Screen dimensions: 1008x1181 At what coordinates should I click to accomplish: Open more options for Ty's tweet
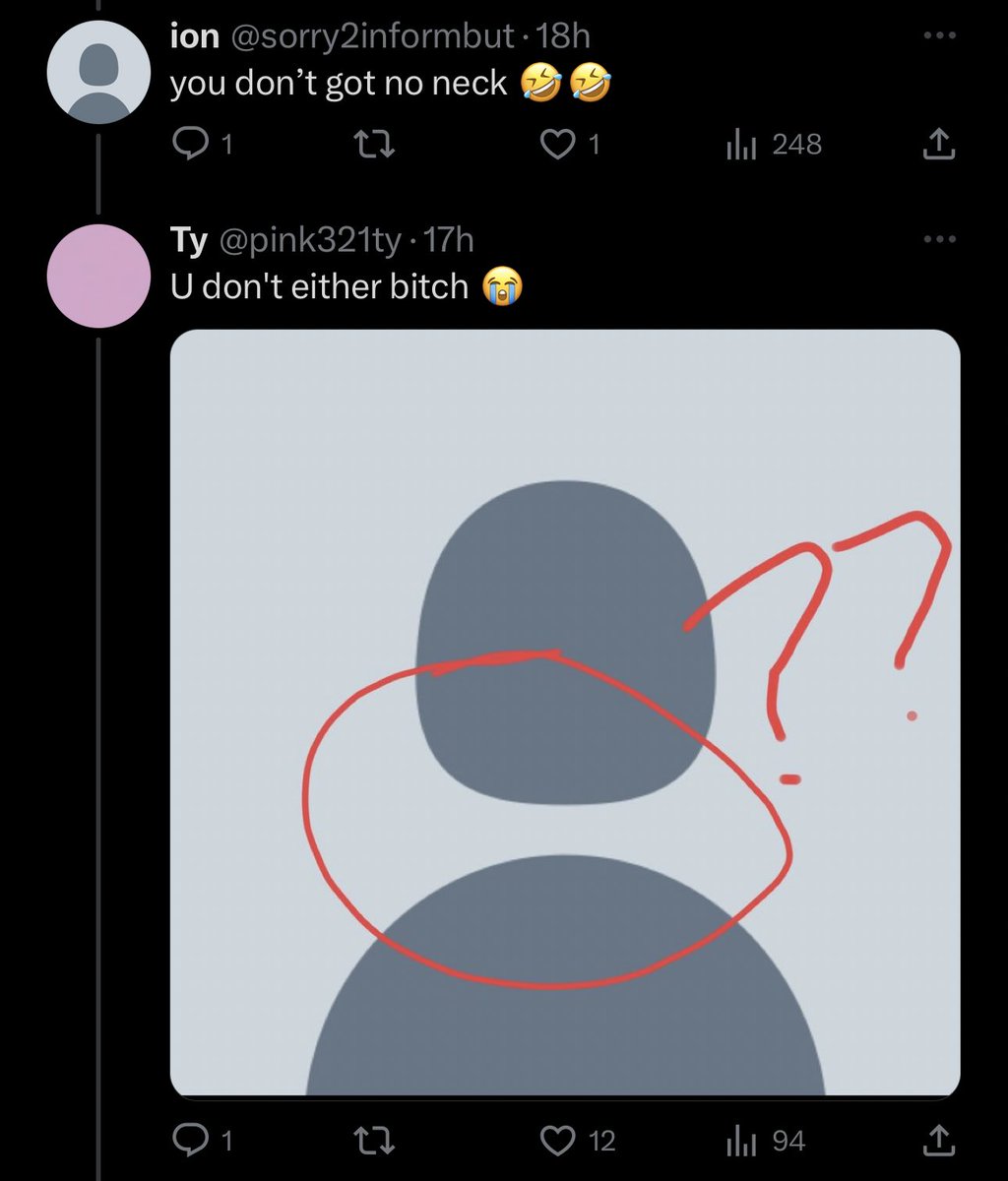[x=938, y=239]
